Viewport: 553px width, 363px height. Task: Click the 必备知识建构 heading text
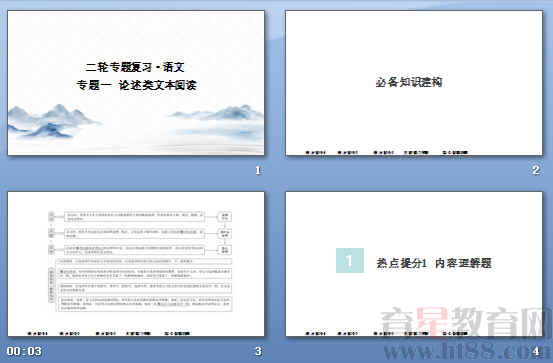[409, 82]
